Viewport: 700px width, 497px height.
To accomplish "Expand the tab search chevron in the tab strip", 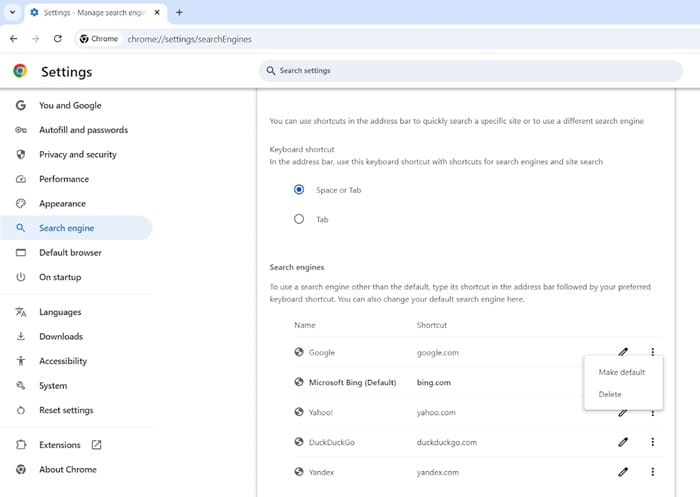I will 12,13.
